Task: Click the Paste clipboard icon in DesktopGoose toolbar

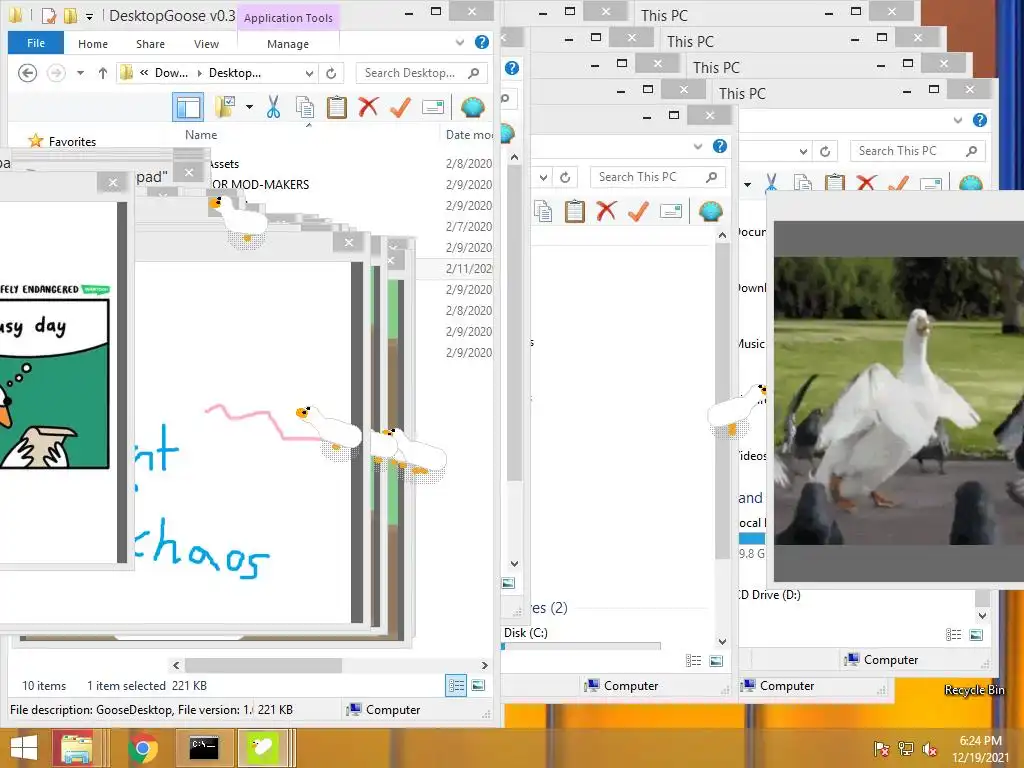Action: click(336, 107)
